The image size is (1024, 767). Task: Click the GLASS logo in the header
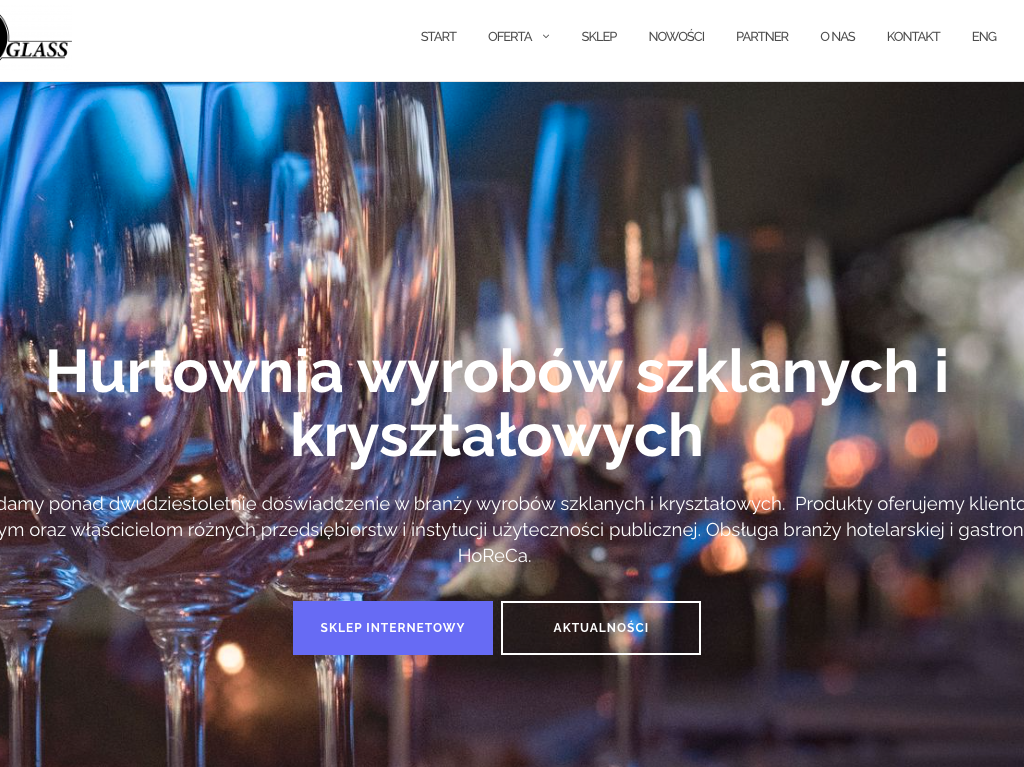(35, 41)
